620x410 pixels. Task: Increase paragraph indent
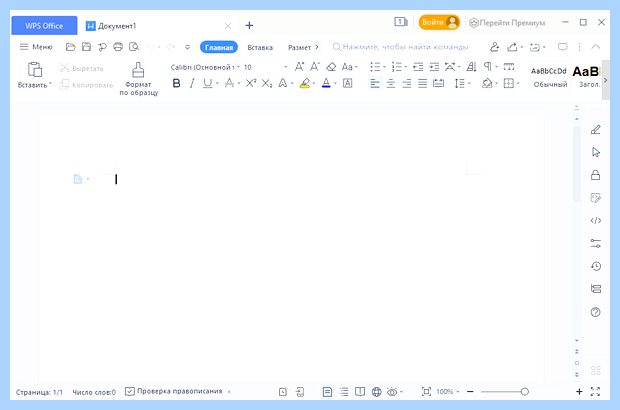434,67
